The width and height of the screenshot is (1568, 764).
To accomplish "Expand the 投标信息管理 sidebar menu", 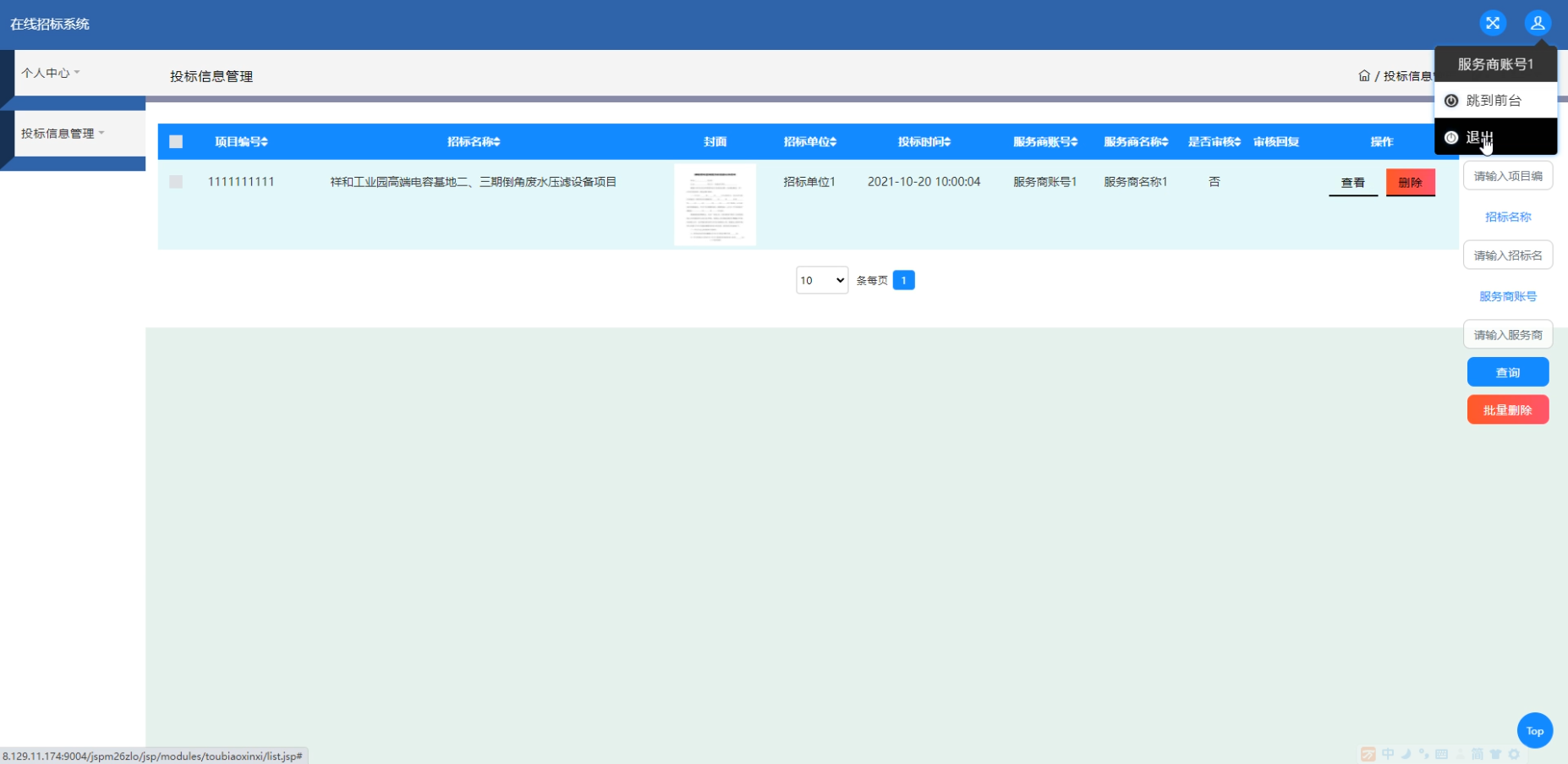I will pyautogui.click(x=63, y=134).
